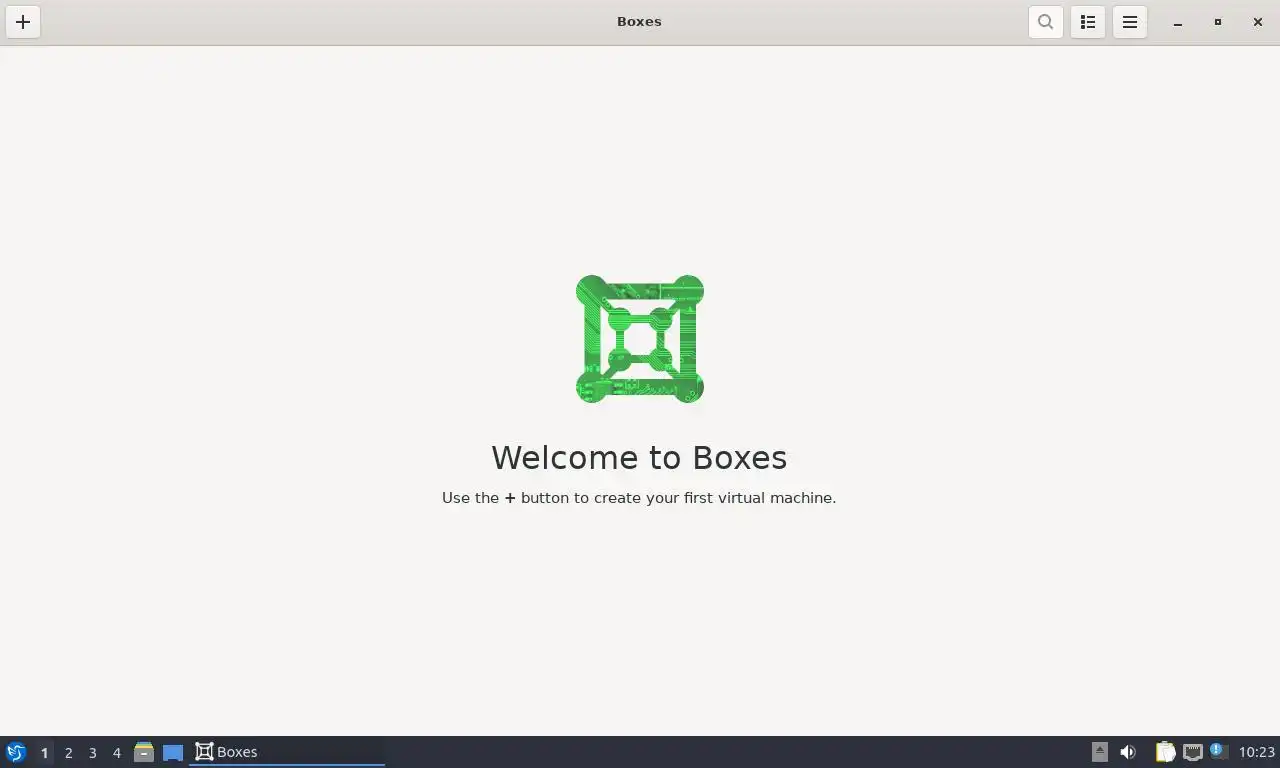
Task: Launch the file manager from the taskbar
Action: pos(144,752)
